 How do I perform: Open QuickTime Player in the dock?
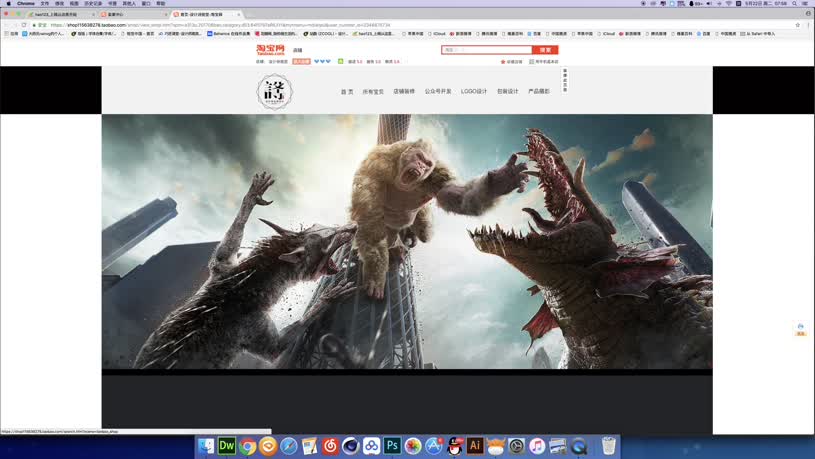579,446
